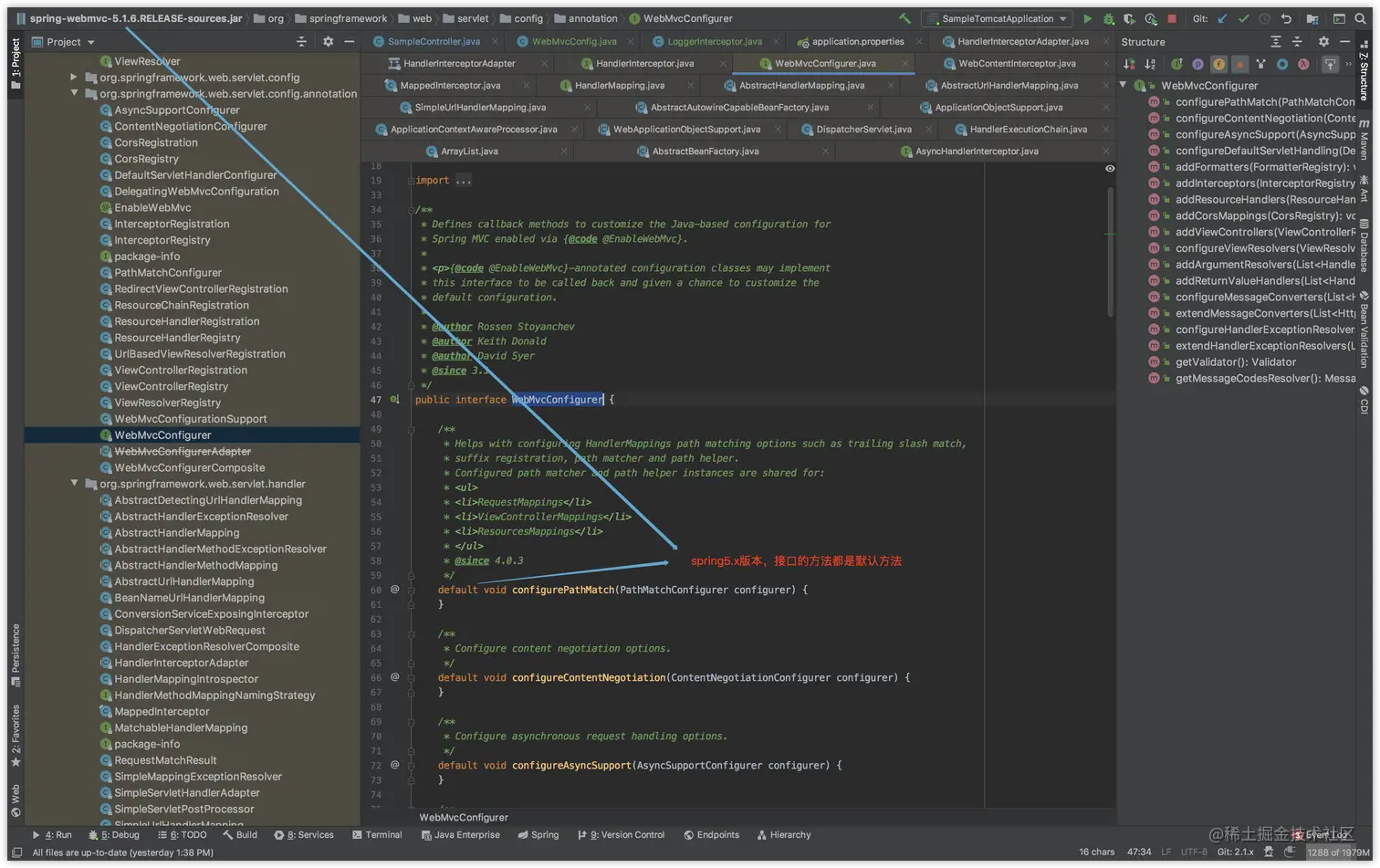Expand org.springframework.web.servlet.config package node
Image resolution: width=1380 pixels, height=868 pixels.
click(74, 78)
